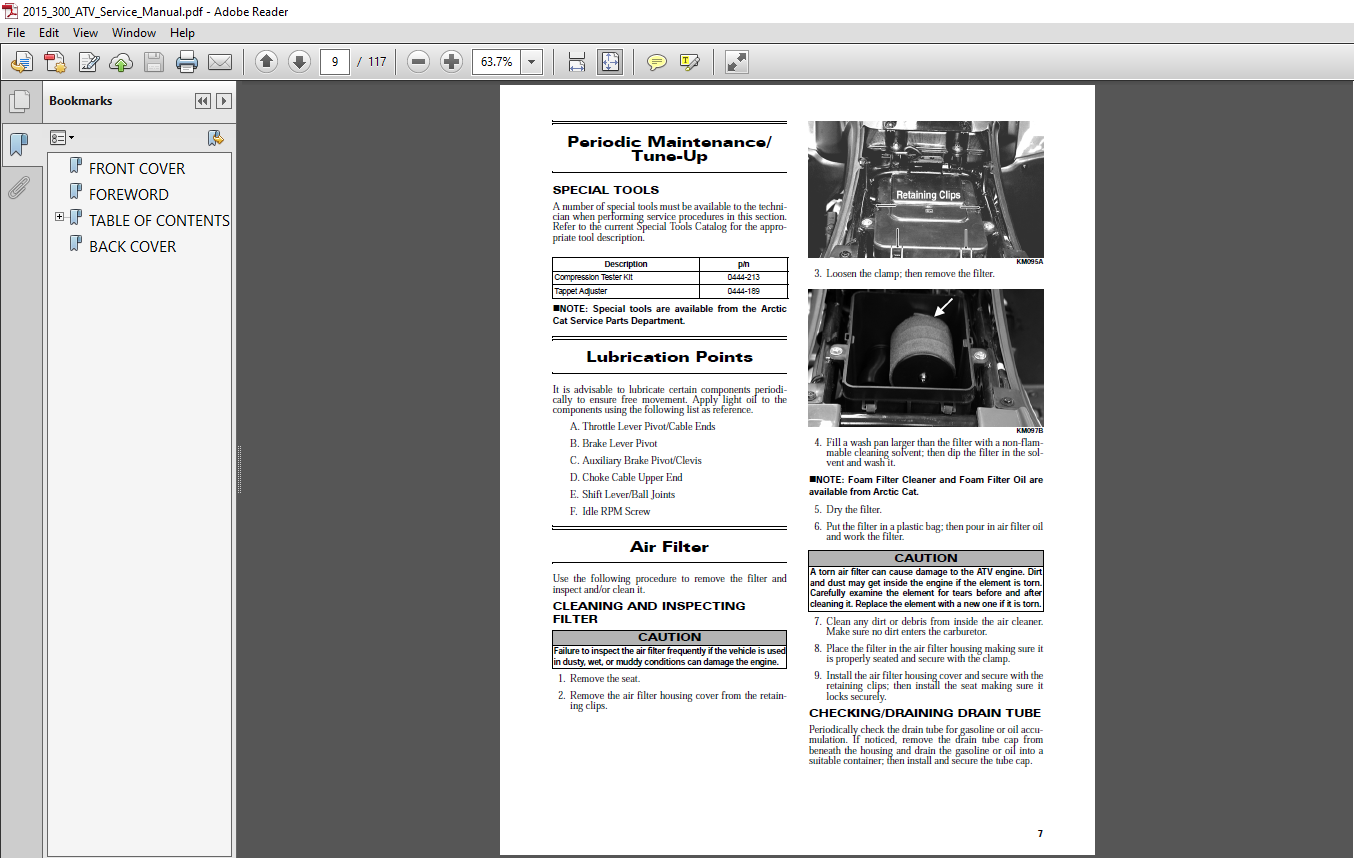Click the Fit Width scrolling mode icon
The height and width of the screenshot is (858, 1354).
pos(577,62)
